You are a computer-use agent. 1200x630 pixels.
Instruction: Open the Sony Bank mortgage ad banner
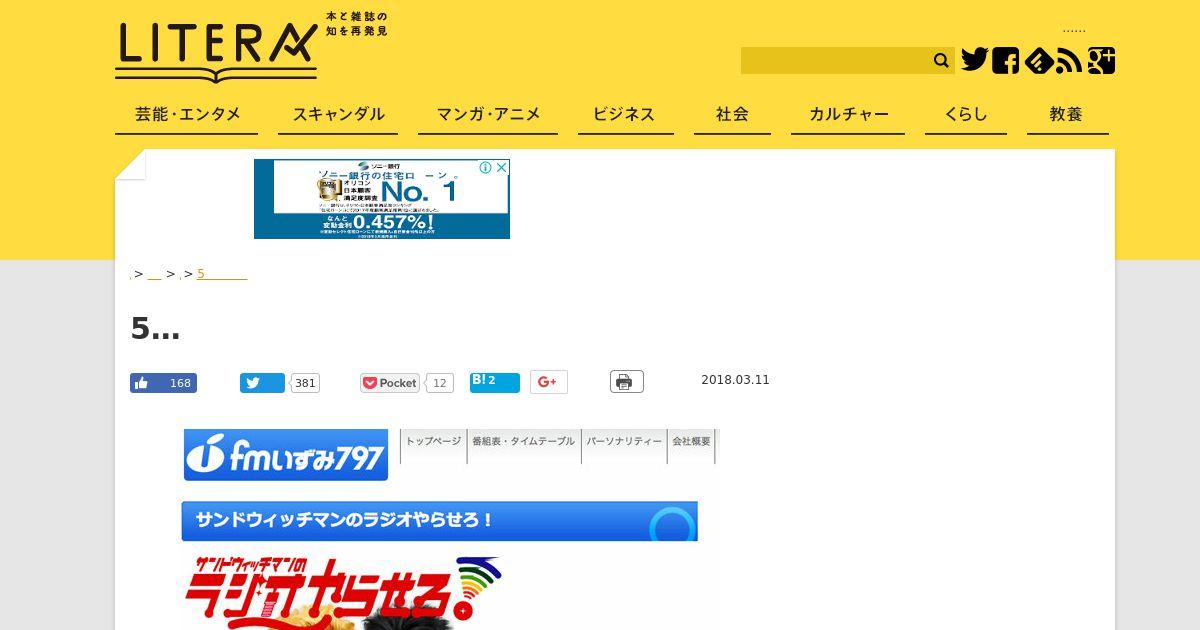pos(382,199)
